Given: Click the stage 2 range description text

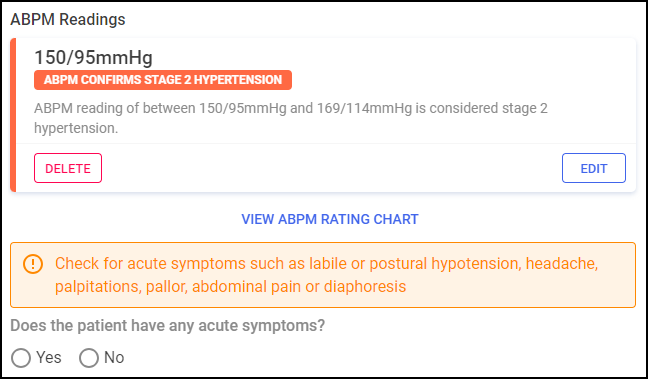Looking at the screenshot, I should [x=291, y=118].
